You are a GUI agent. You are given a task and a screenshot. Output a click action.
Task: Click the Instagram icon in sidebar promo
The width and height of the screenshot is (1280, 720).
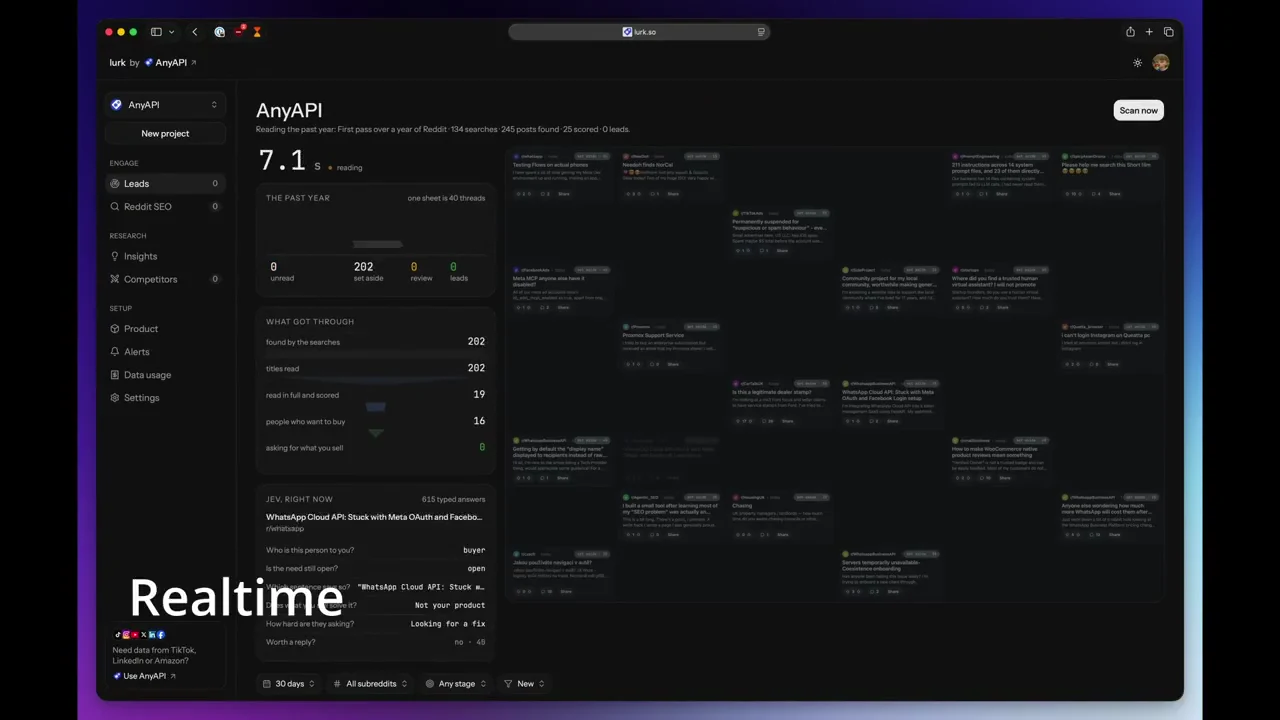click(127, 635)
